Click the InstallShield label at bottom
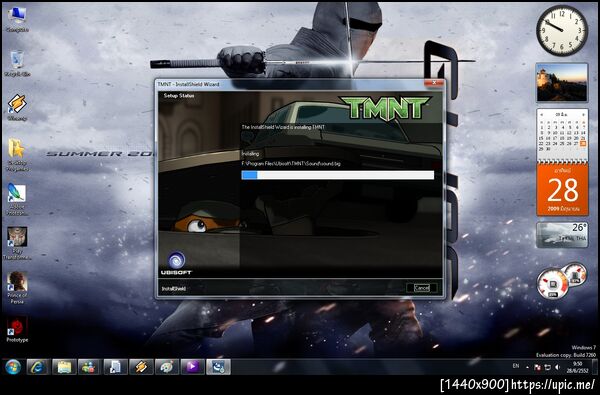Viewport: 600px width, 395px height. click(x=173, y=289)
